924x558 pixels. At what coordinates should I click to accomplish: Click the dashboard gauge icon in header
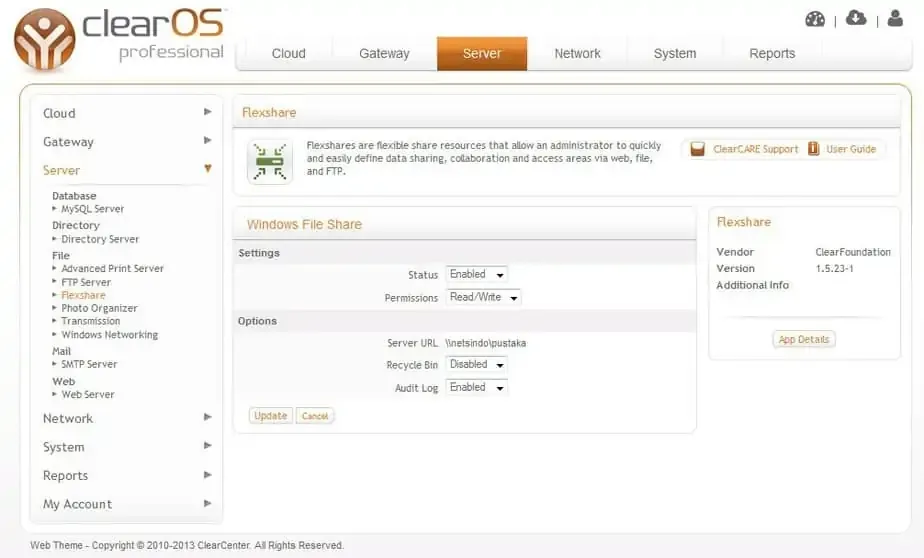tap(815, 19)
